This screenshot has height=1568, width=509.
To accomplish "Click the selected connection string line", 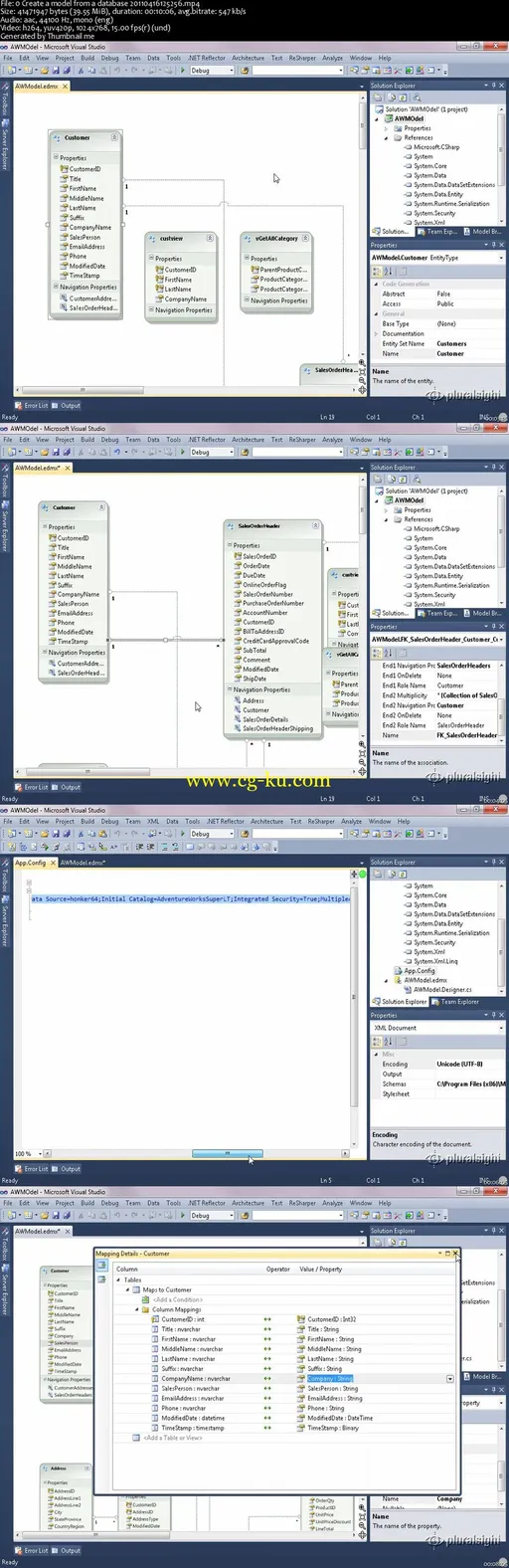I will tap(190, 898).
